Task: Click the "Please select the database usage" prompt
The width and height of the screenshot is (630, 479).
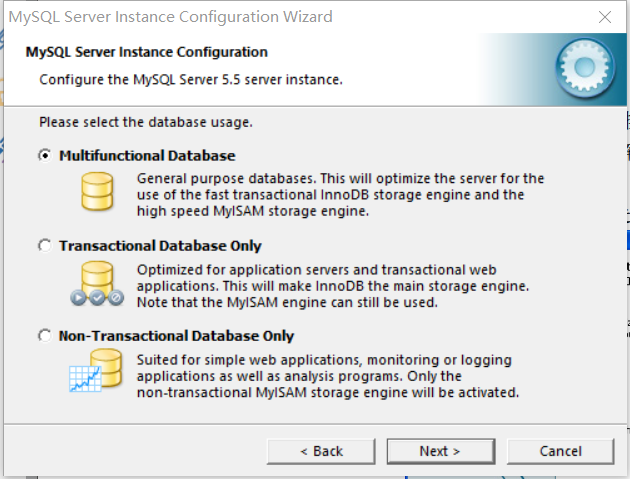Action: 145,122
